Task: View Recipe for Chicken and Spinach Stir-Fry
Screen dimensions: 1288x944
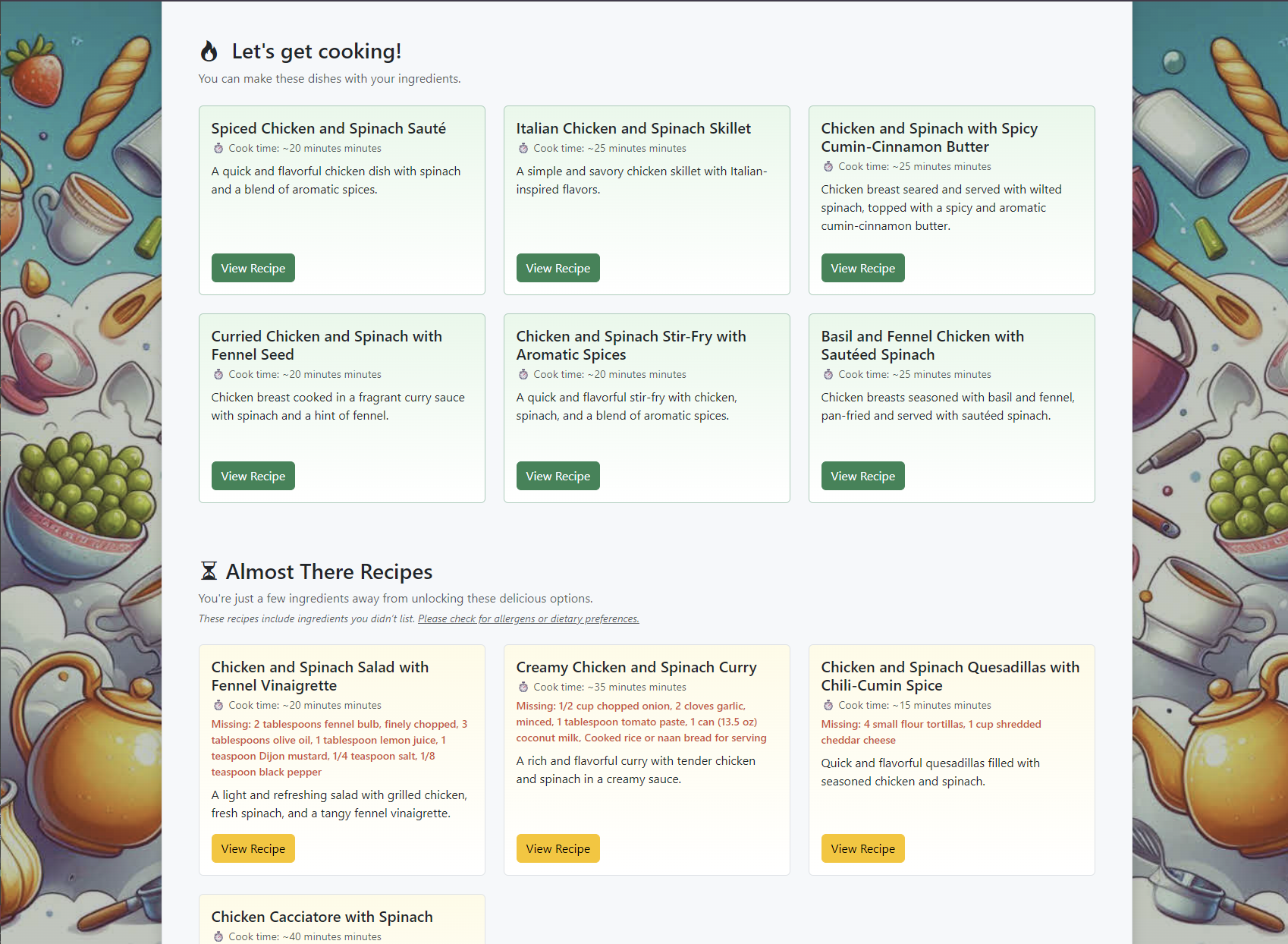Action: (x=558, y=476)
